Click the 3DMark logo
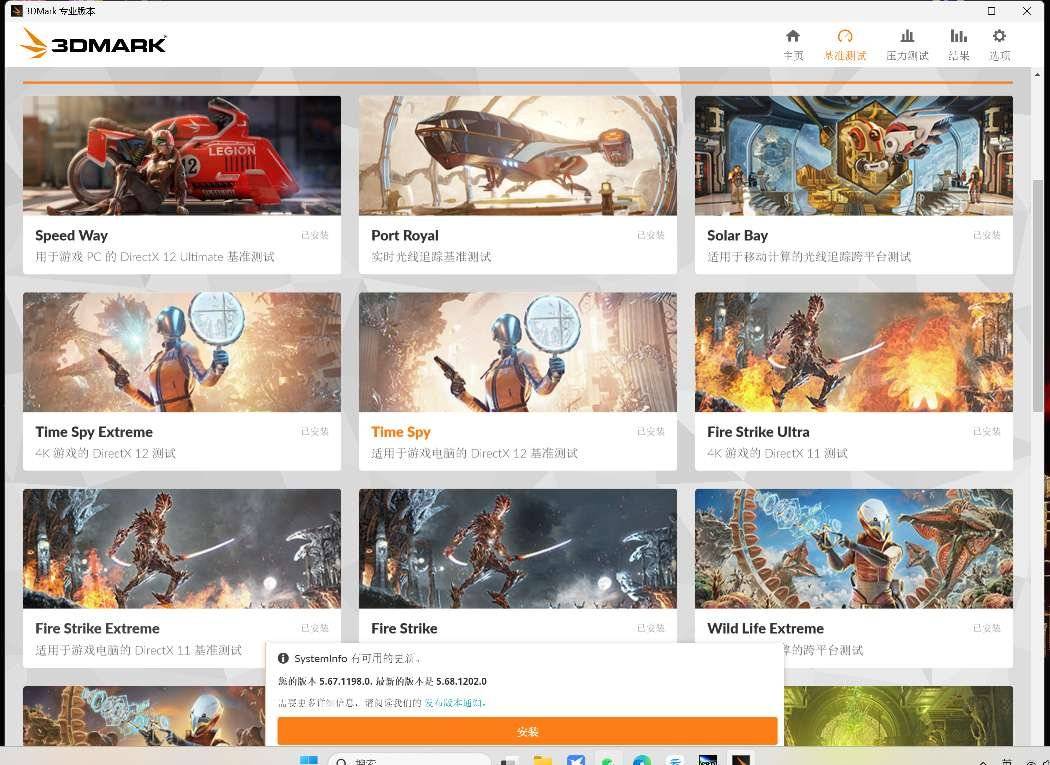1050x765 pixels. (x=93, y=44)
